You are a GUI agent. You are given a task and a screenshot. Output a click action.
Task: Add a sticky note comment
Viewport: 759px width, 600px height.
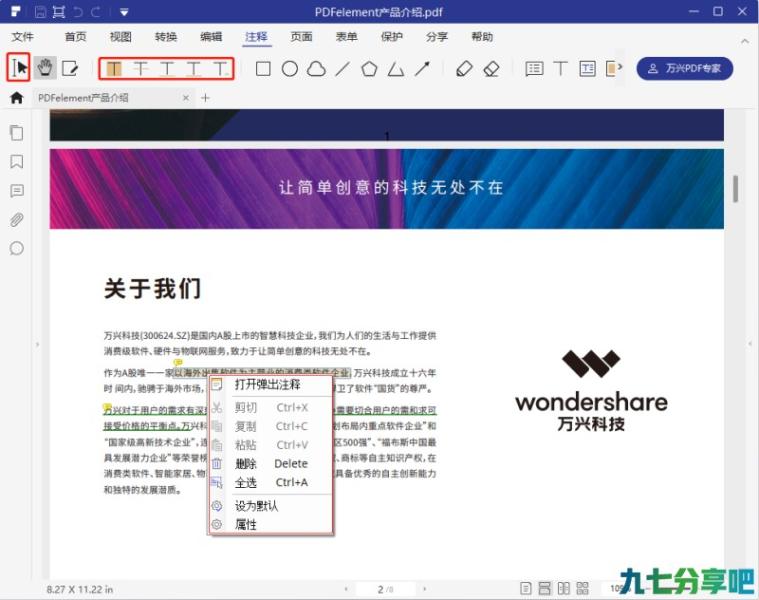point(534,69)
